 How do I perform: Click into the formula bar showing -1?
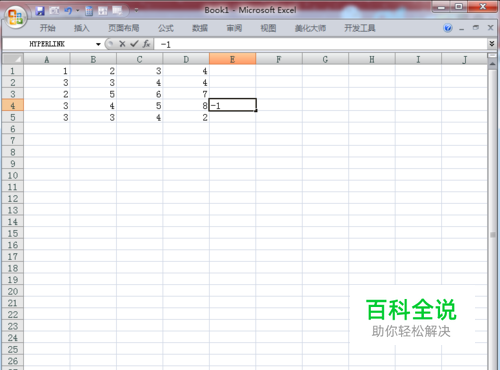pos(321,44)
